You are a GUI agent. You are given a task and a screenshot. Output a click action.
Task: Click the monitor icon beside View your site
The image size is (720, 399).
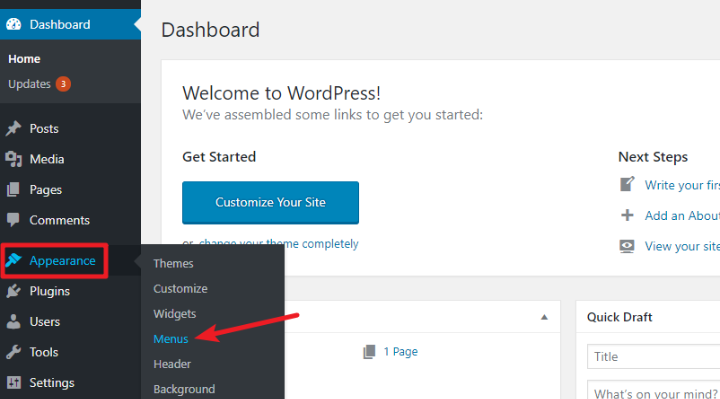pos(627,246)
